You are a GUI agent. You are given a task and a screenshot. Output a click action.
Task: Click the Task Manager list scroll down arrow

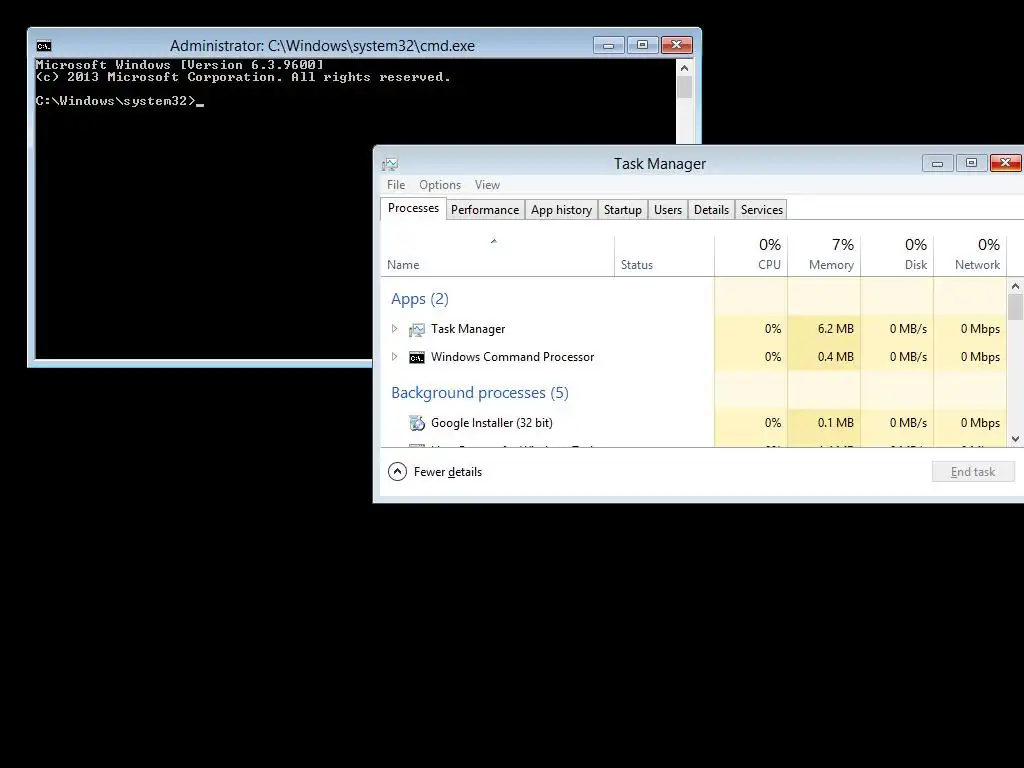[x=1015, y=439]
